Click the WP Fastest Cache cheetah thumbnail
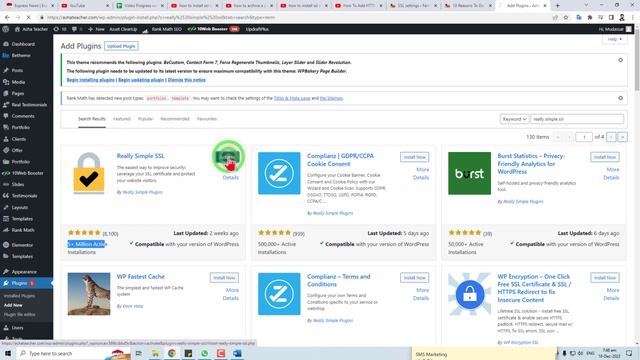Screen dimensions: 640x360 click(89, 294)
